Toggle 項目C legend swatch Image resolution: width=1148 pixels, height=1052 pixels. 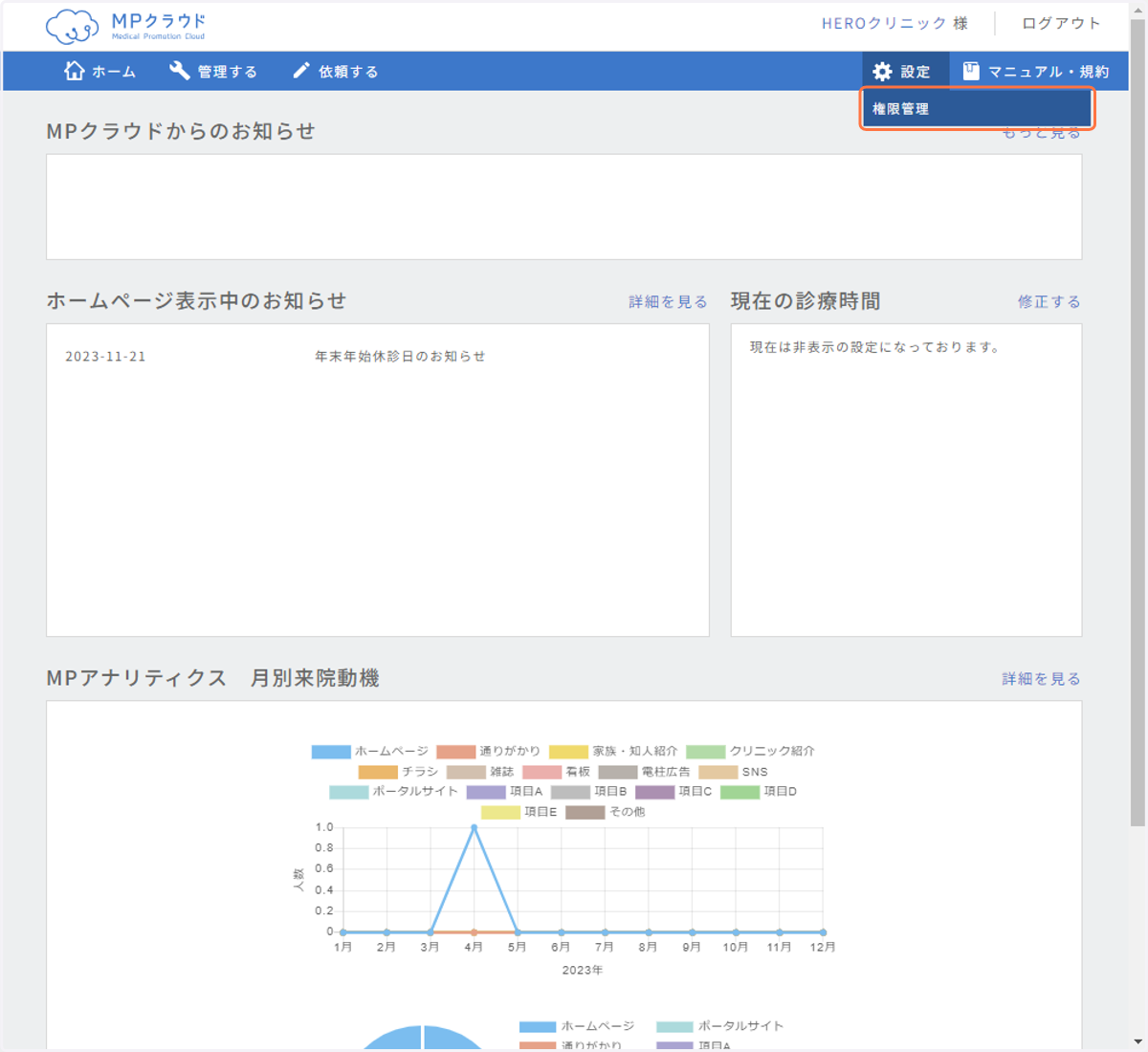655,792
